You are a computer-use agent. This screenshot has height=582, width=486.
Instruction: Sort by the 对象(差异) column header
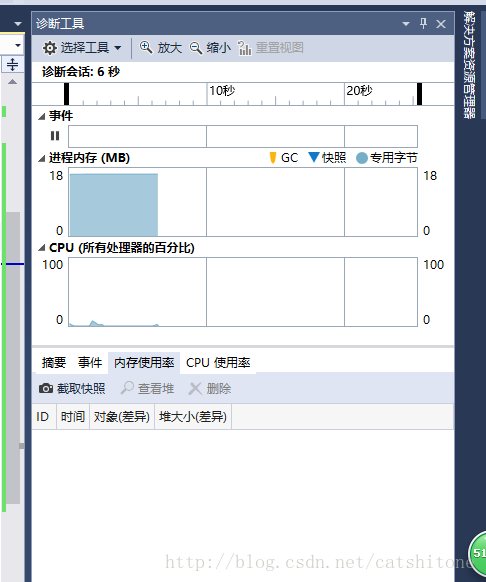click(x=122, y=417)
